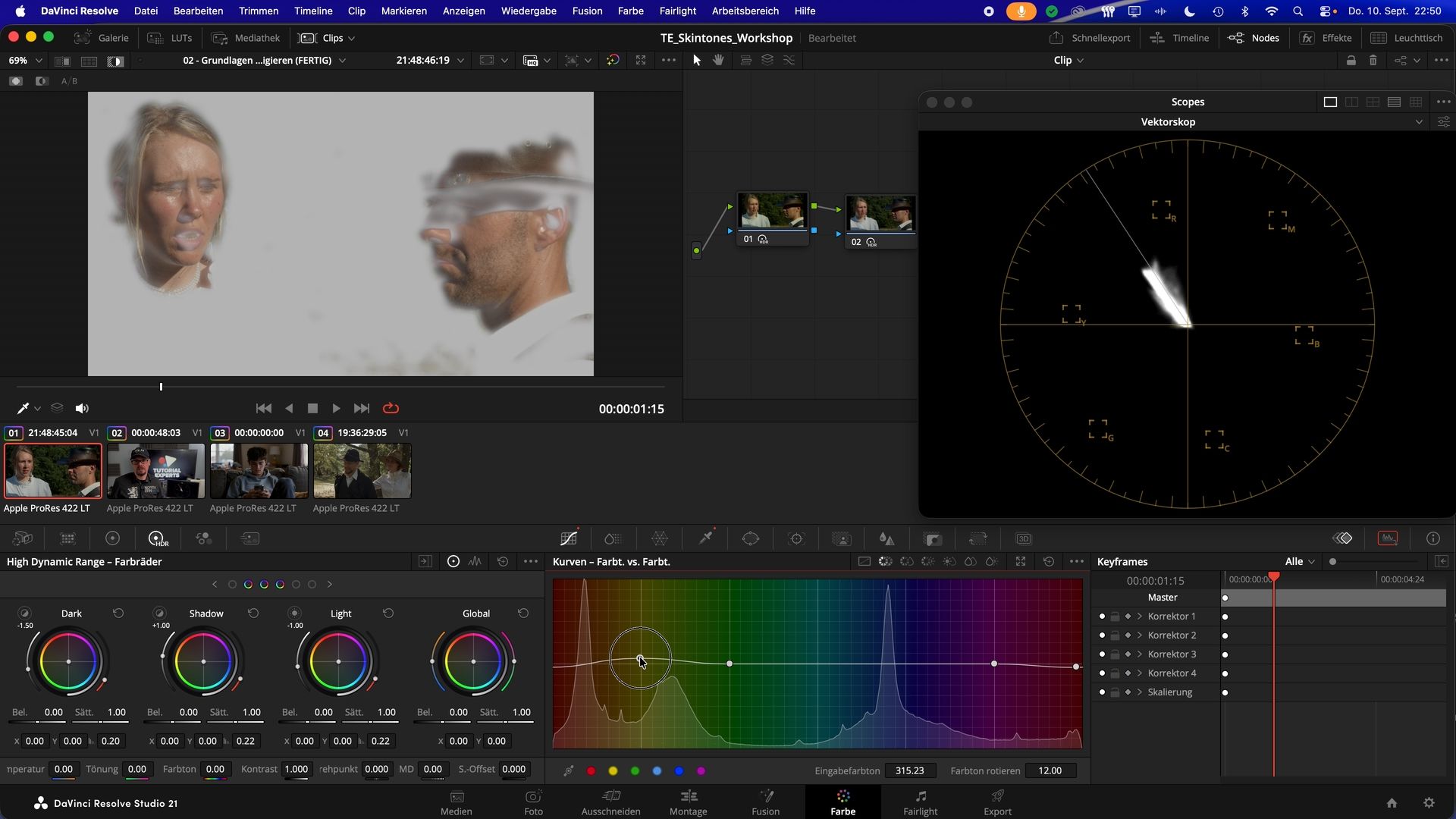Select the HDR color wheels palette icon

[158, 538]
